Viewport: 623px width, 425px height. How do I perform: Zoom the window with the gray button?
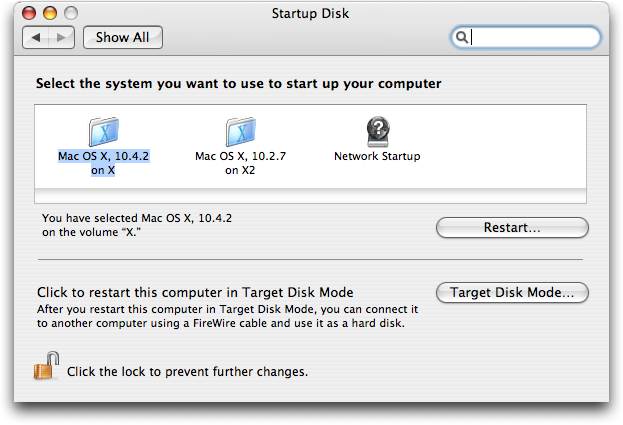click(71, 13)
